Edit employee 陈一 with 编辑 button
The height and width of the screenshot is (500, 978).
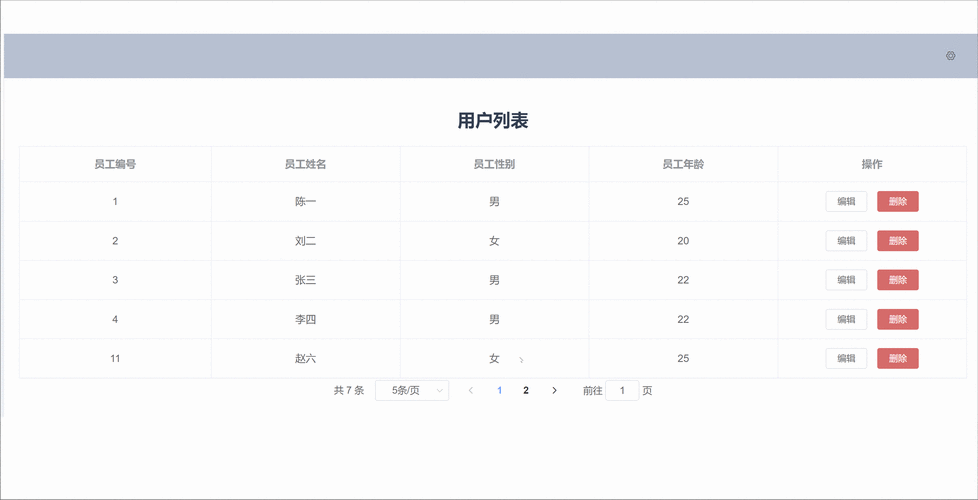click(846, 201)
